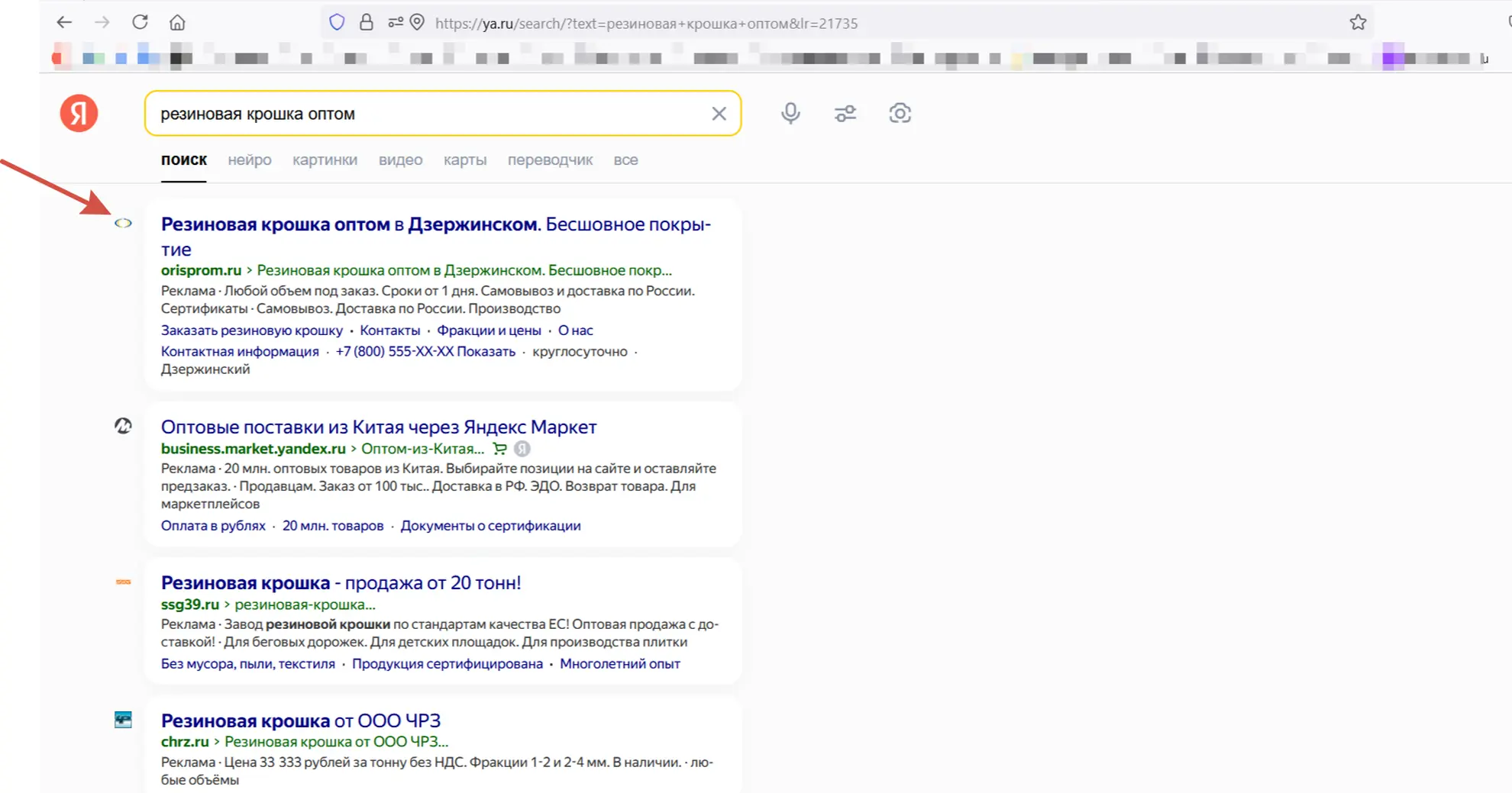This screenshot has width=1512, height=793.
Task: Show site security padlock info
Action: coord(367,23)
